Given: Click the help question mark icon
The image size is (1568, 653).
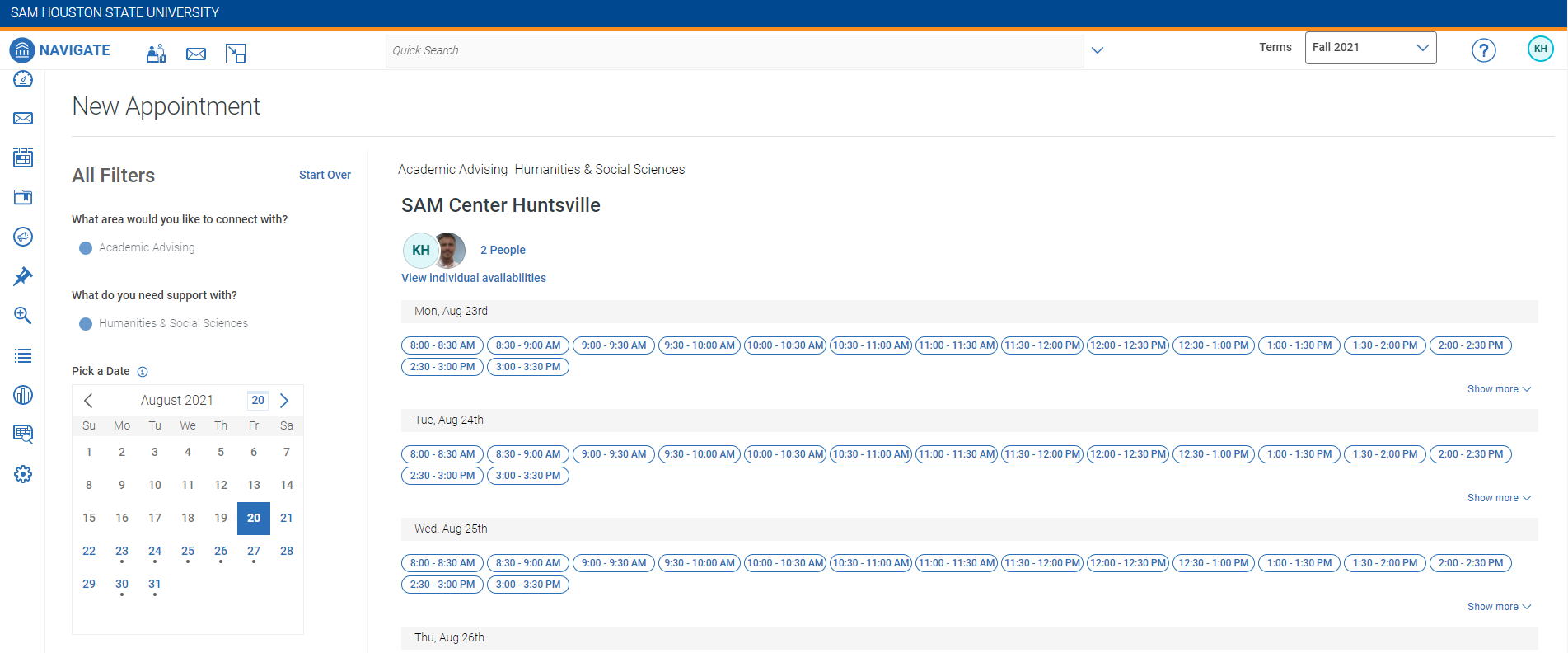Looking at the screenshot, I should pos(1483,50).
